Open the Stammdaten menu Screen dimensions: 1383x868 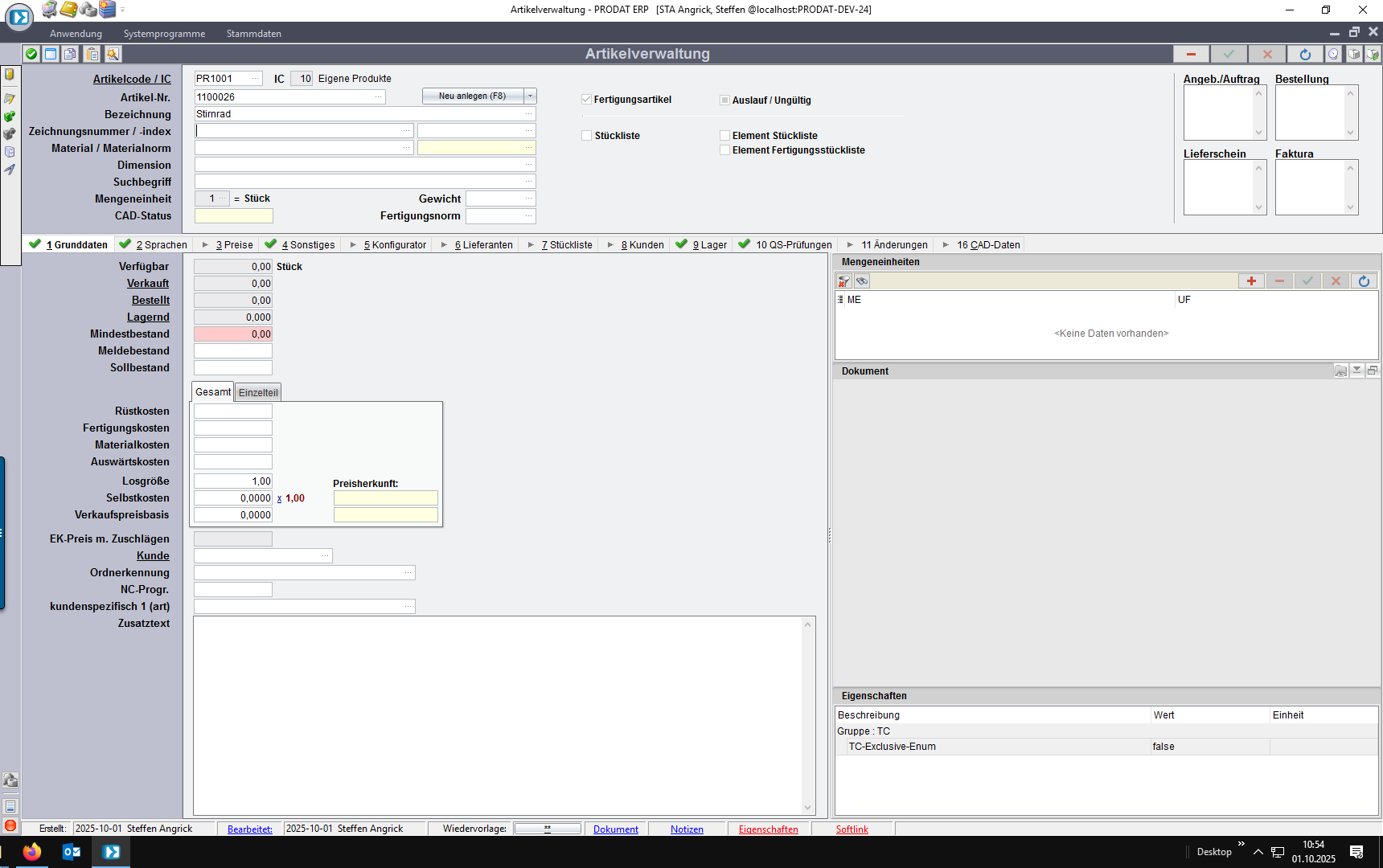point(253,34)
